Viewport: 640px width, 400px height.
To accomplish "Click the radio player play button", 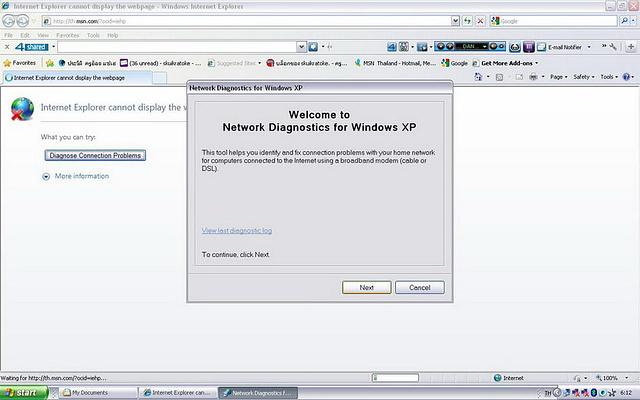I will [439, 47].
